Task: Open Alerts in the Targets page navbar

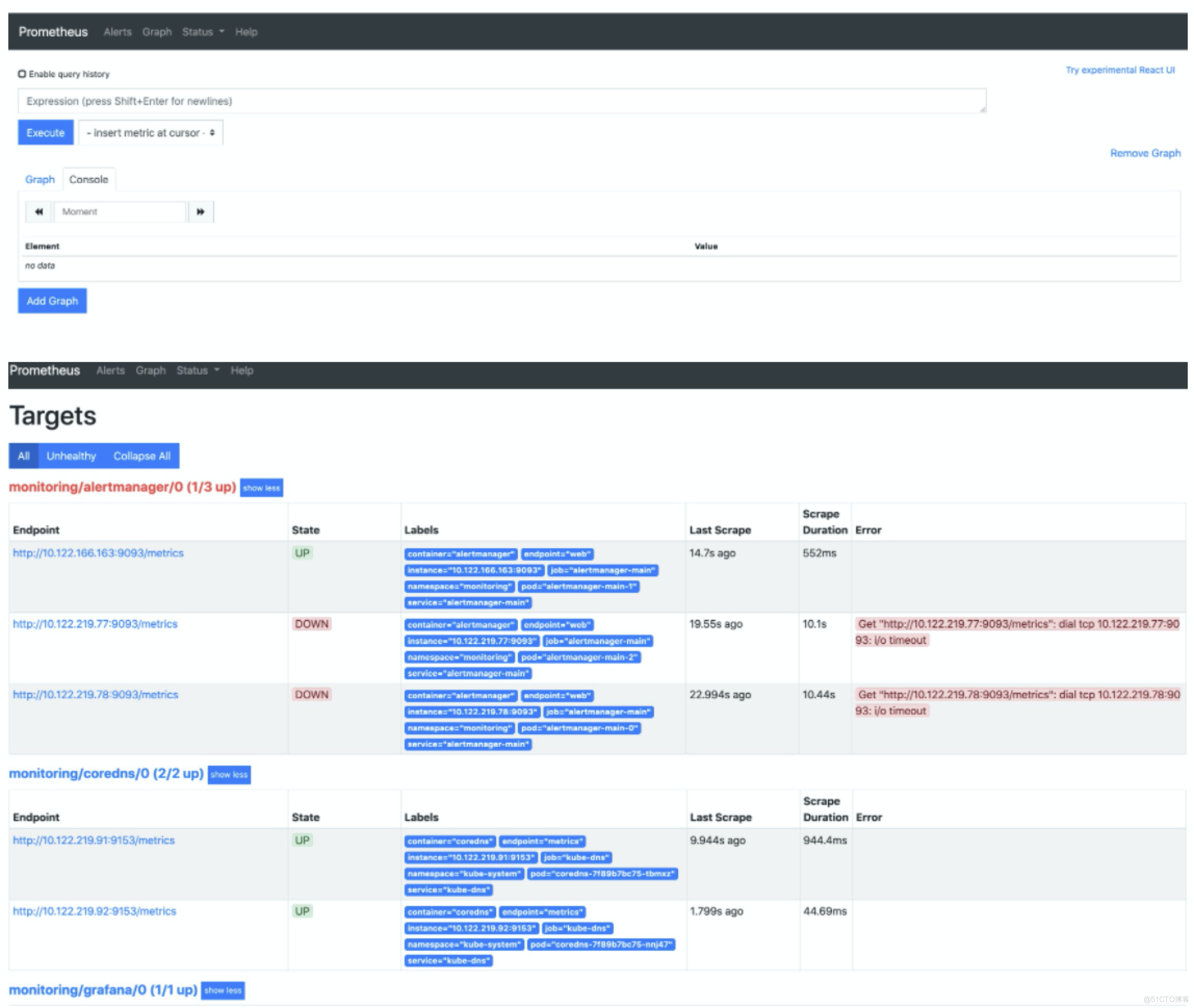Action: pyautogui.click(x=110, y=371)
